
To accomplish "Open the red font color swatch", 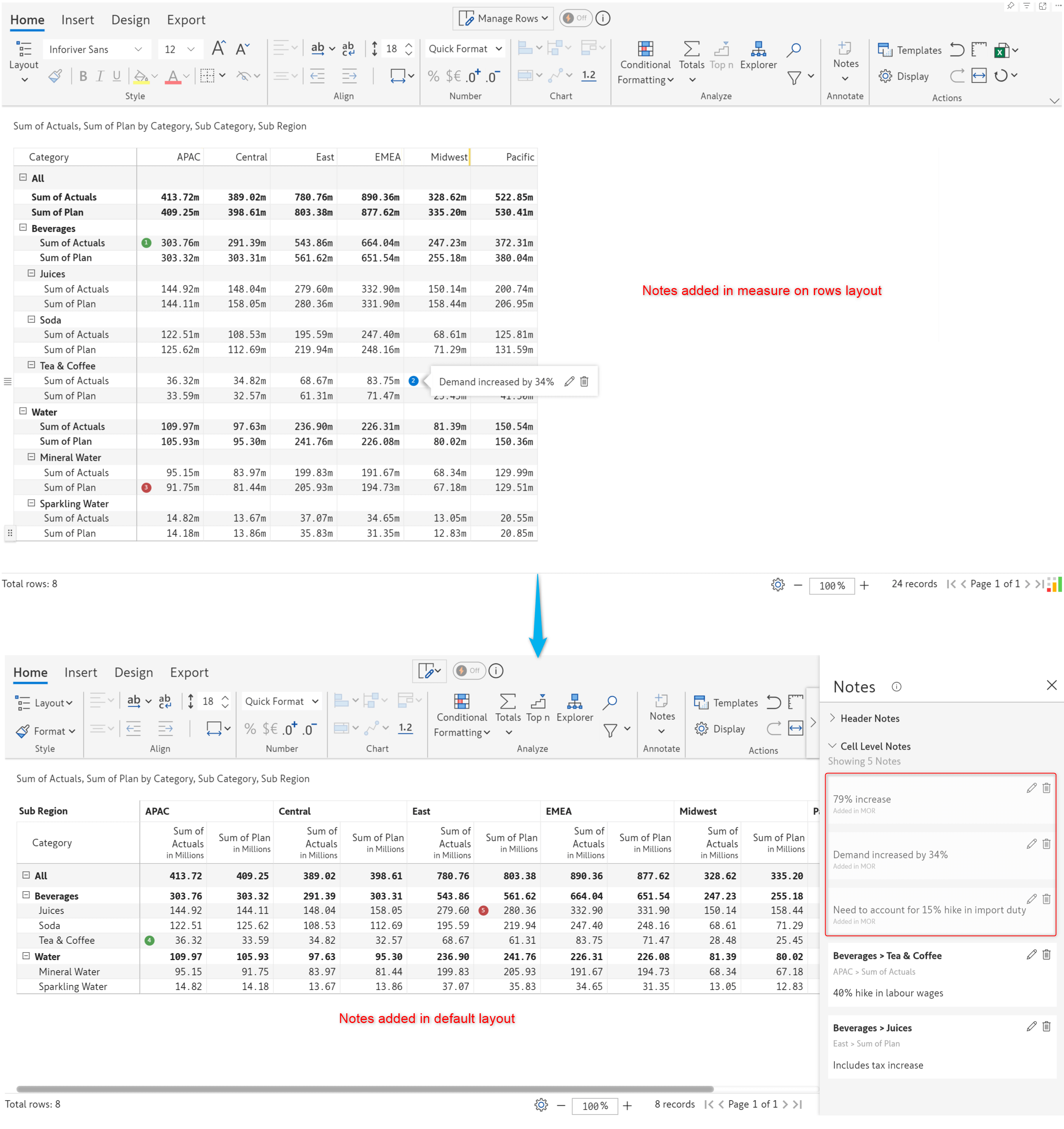I will pyautogui.click(x=173, y=76).
